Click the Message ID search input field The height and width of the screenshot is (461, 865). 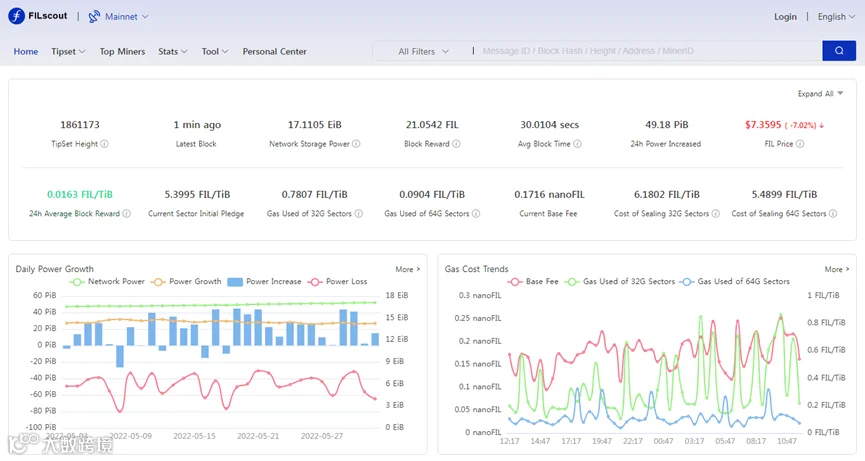click(648, 51)
